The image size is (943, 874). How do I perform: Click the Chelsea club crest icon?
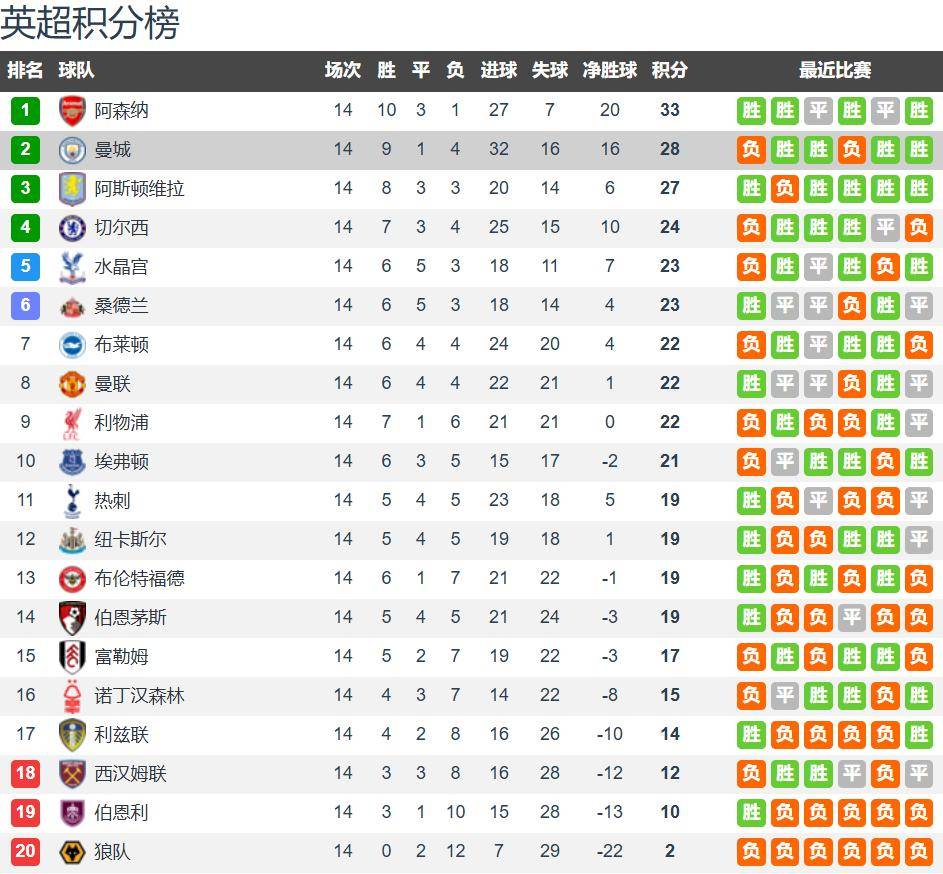pos(72,227)
